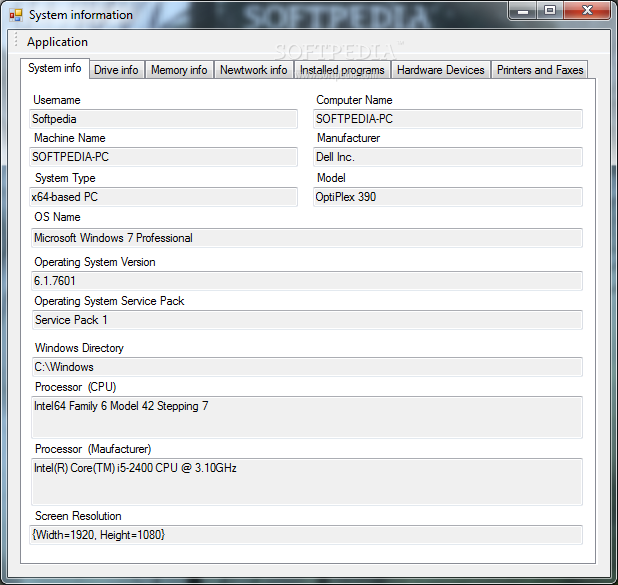Click the 'Operating System Service Pack' label
The width and height of the screenshot is (618, 585).
109,301
